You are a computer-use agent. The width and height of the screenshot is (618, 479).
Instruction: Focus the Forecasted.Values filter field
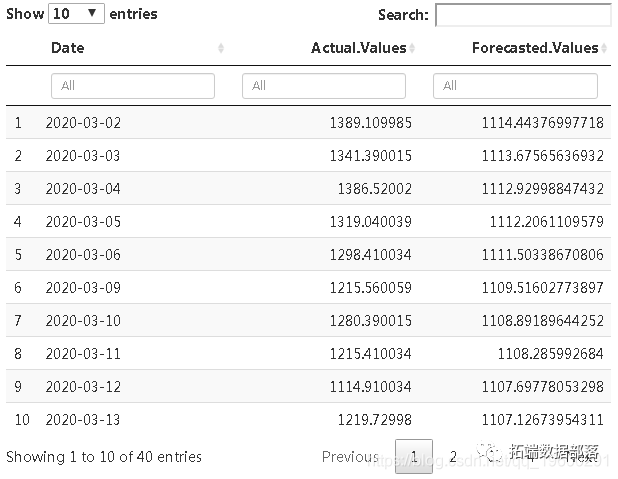tap(515, 86)
